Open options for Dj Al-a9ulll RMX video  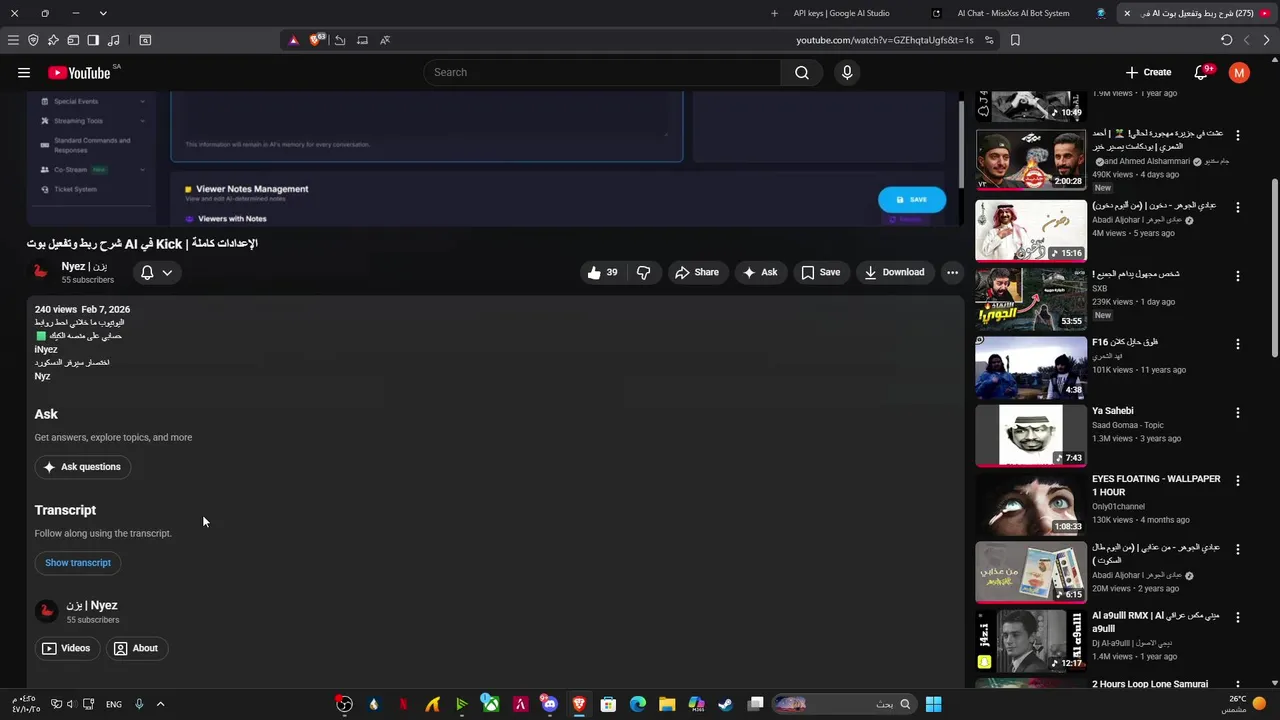coord(1237,617)
